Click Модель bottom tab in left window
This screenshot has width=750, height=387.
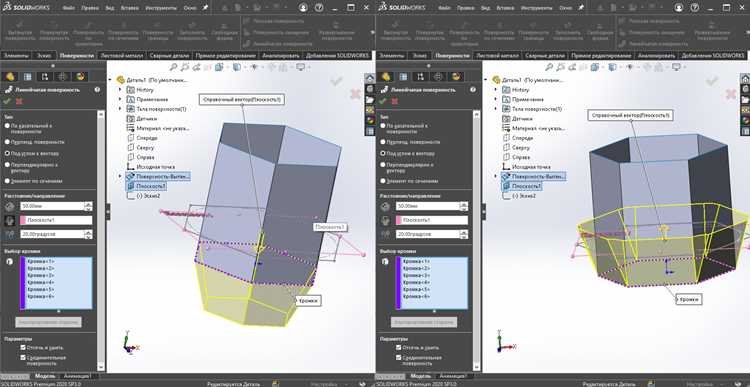(x=45, y=376)
